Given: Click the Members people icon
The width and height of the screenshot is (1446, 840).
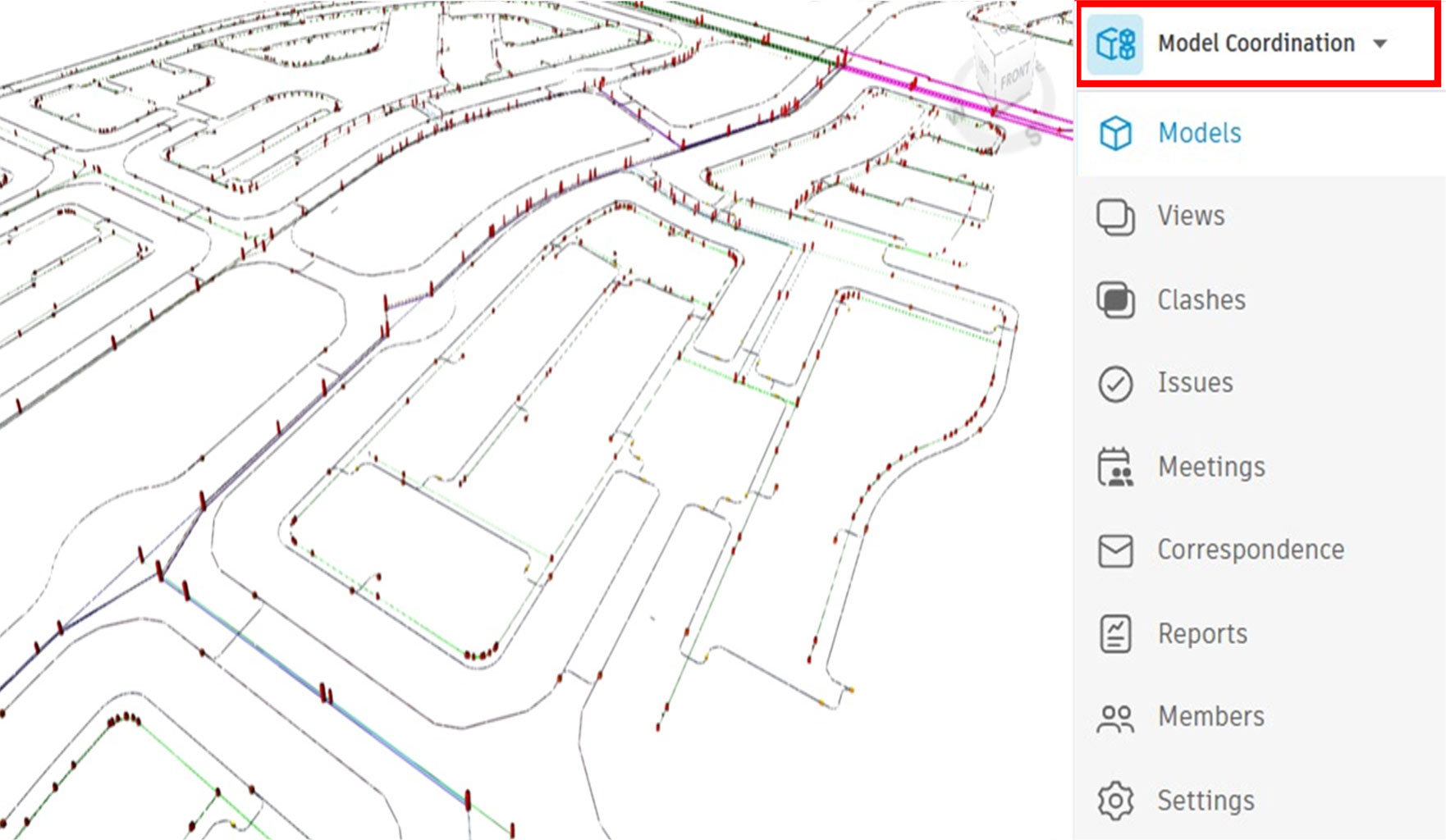Looking at the screenshot, I should point(1115,718).
